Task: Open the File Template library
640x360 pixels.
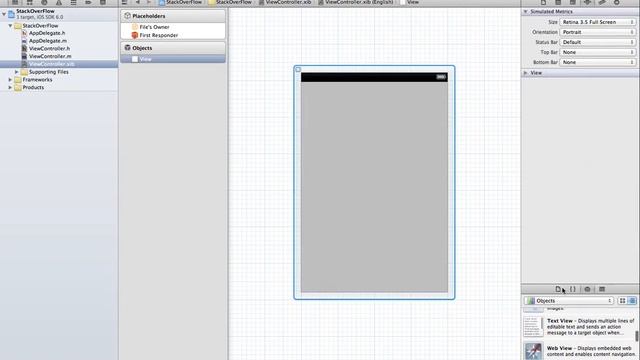Action: 558,289
